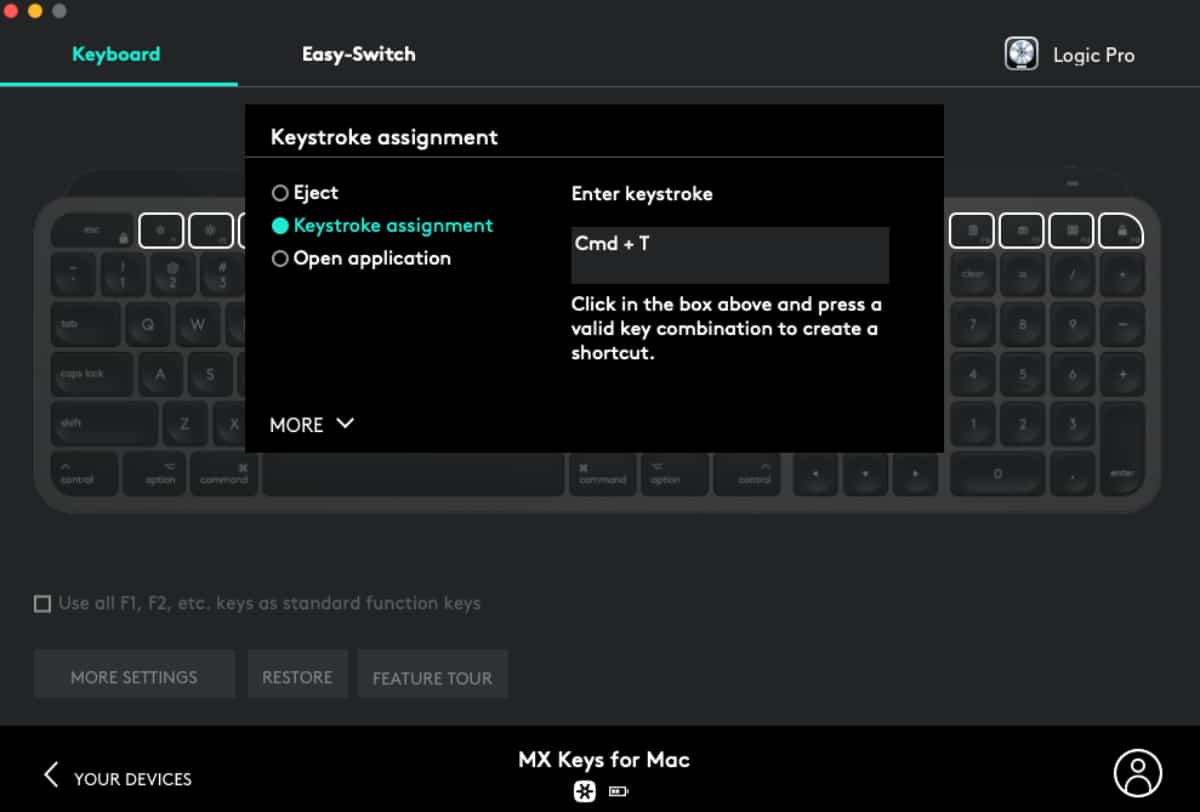The width and height of the screenshot is (1200, 812).
Task: Open MORE SETTINGS
Action: pos(134,677)
